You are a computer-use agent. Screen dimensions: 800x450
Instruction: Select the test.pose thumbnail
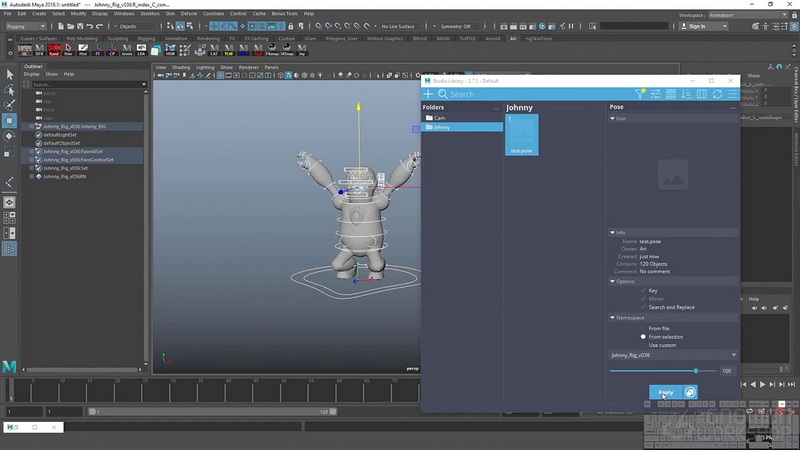(x=521, y=134)
